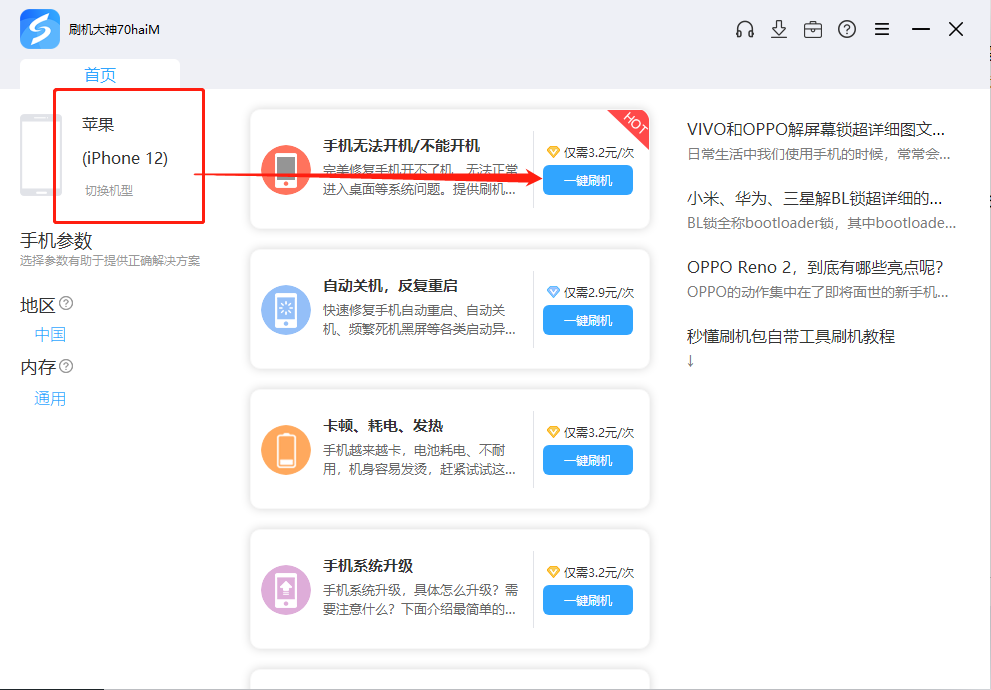The height and width of the screenshot is (690, 991).
Task: Open article 秒懂刷机包自带工具刷机教程
Action: pyautogui.click(x=791, y=336)
